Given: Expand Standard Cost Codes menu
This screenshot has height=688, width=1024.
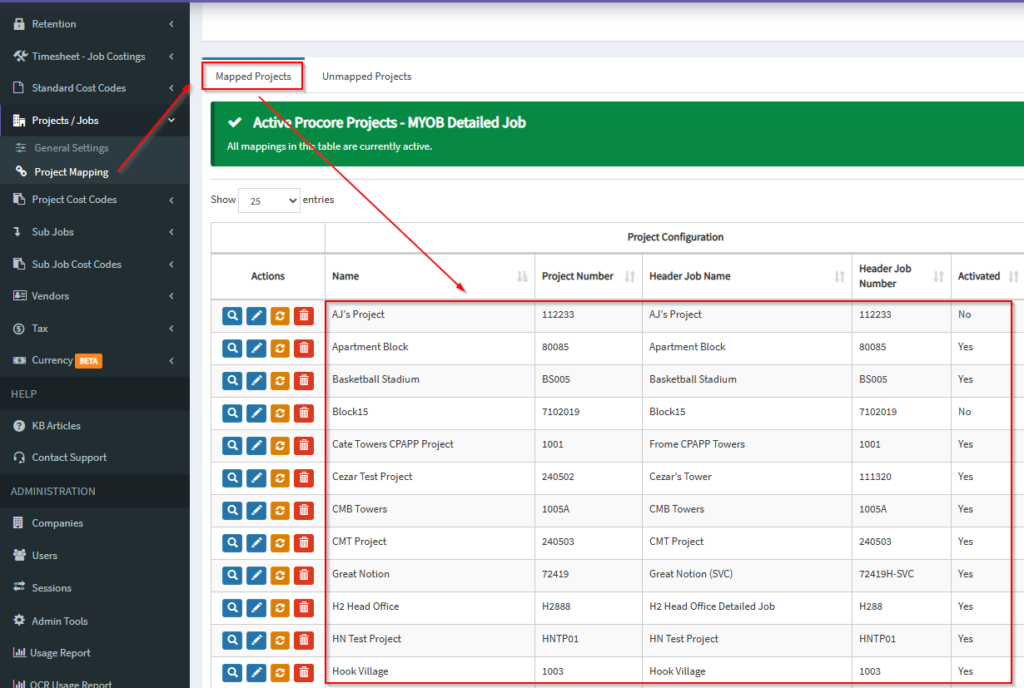Looking at the screenshot, I should 95,88.
